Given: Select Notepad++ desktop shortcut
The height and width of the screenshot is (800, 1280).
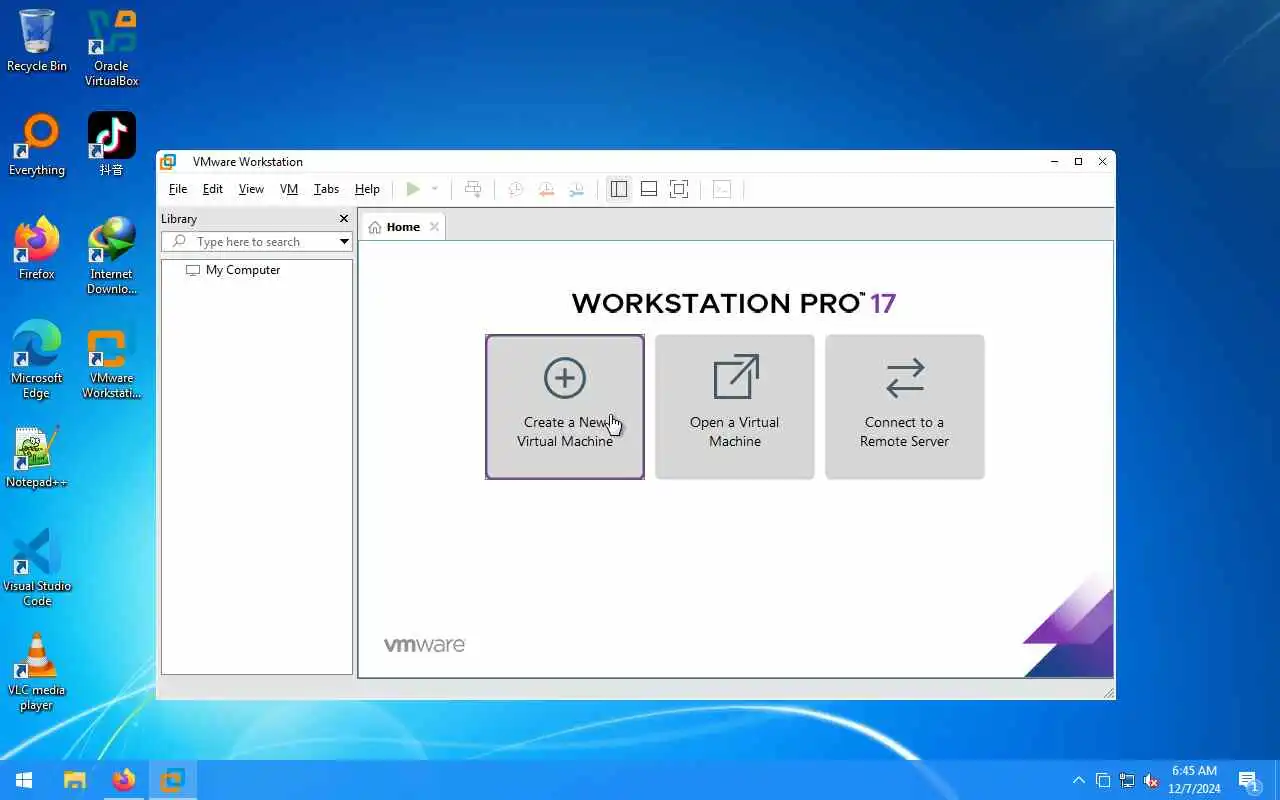Looking at the screenshot, I should tap(37, 457).
